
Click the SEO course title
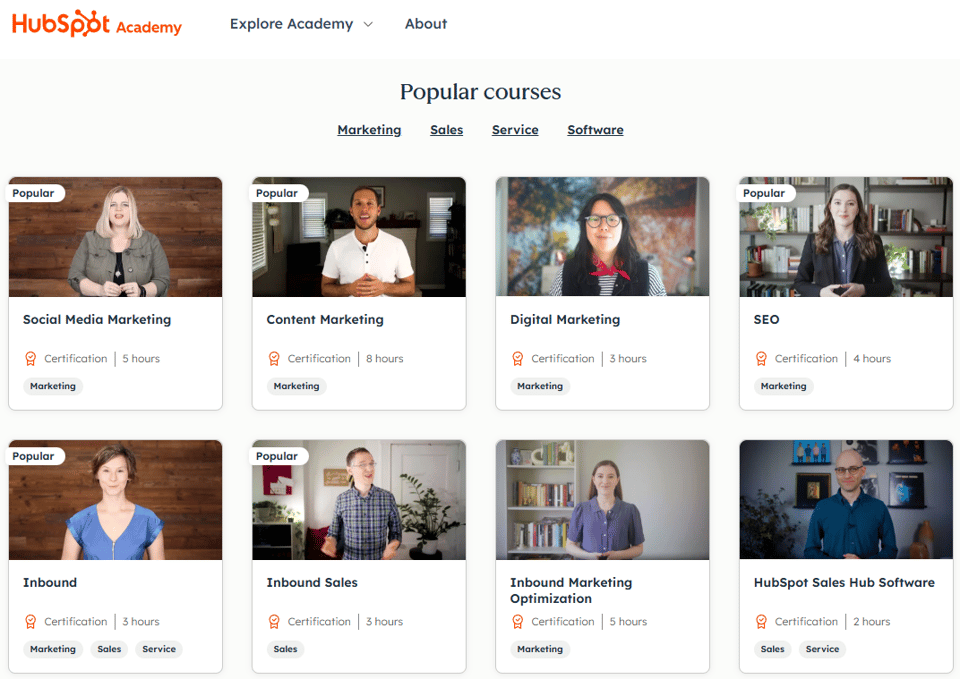(x=767, y=320)
